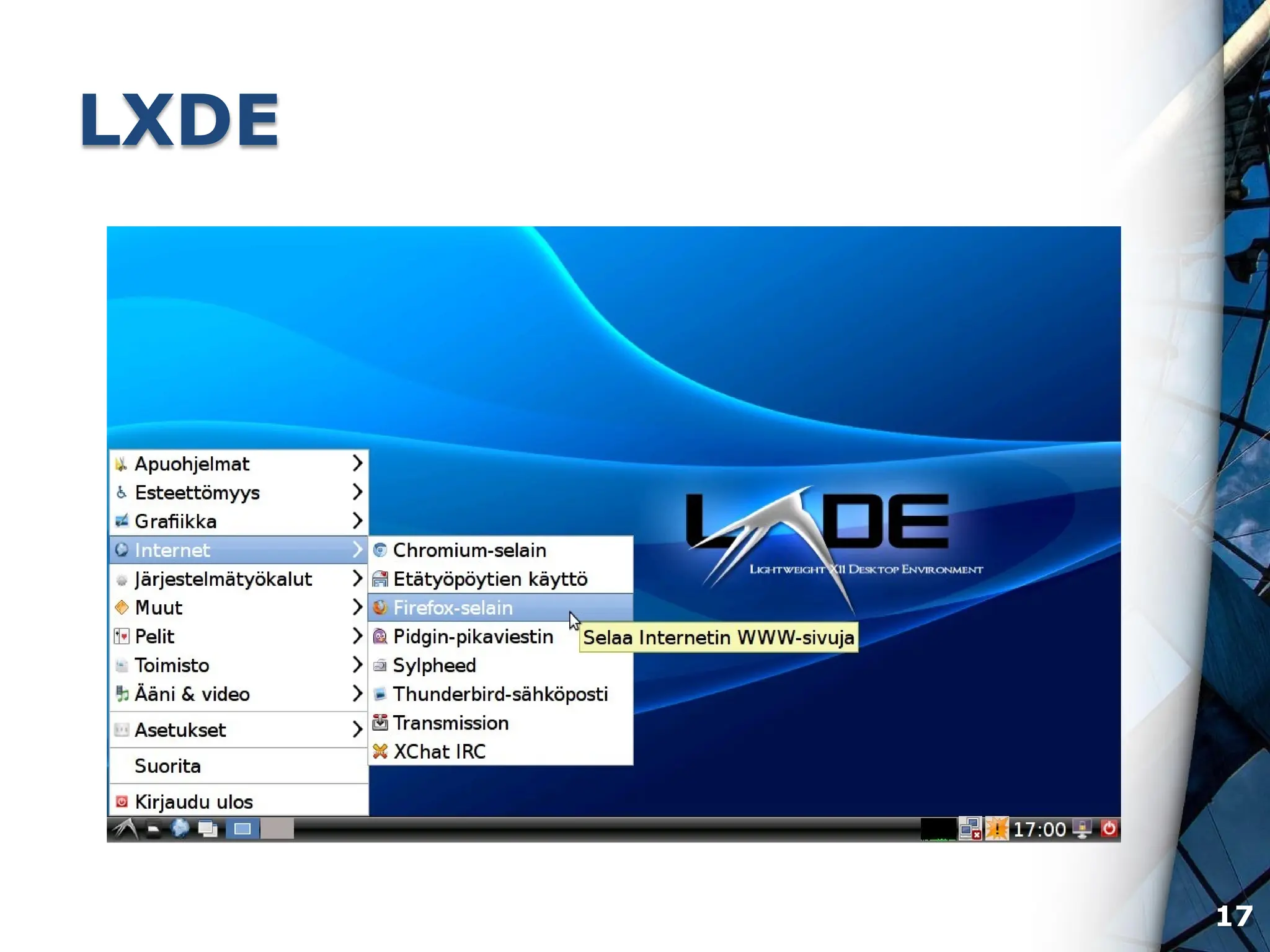The height and width of the screenshot is (952, 1270).
Task: Launch XChat IRC
Action: tap(500, 751)
